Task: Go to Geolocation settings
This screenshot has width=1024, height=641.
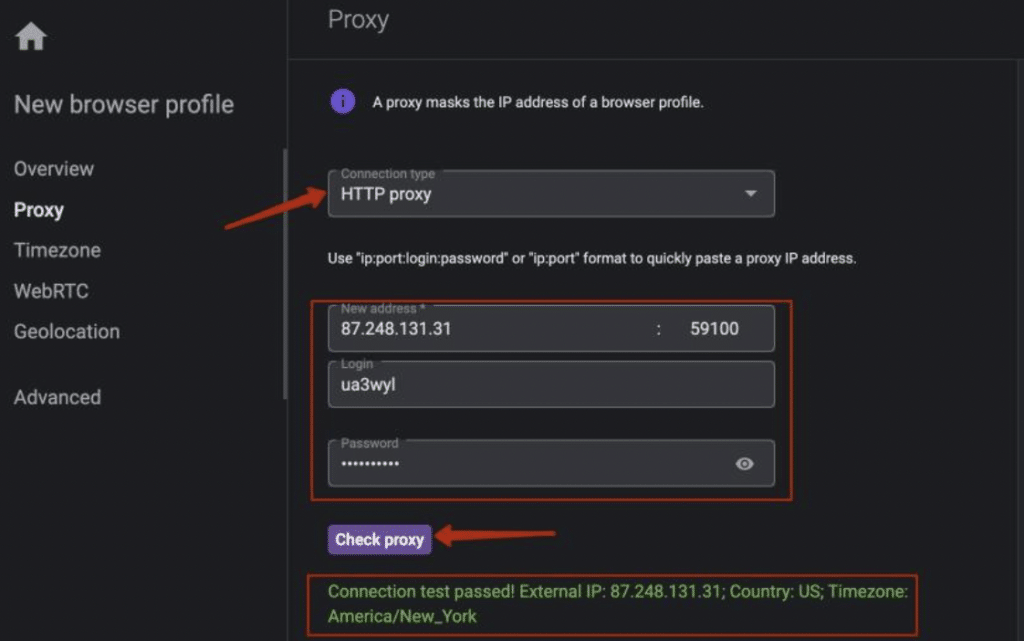Action: [x=67, y=332]
